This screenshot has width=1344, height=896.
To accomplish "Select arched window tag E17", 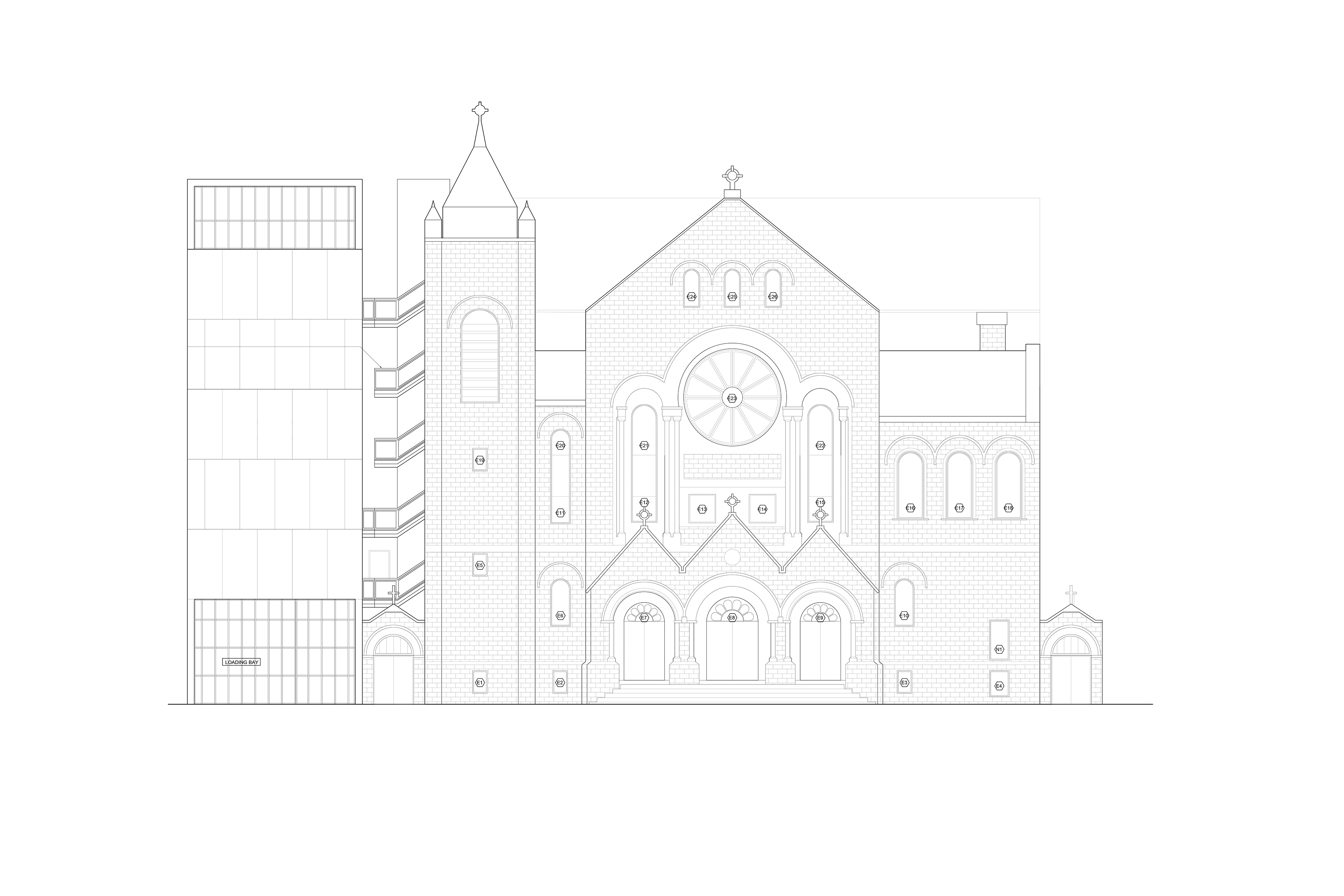I will pyautogui.click(x=959, y=508).
